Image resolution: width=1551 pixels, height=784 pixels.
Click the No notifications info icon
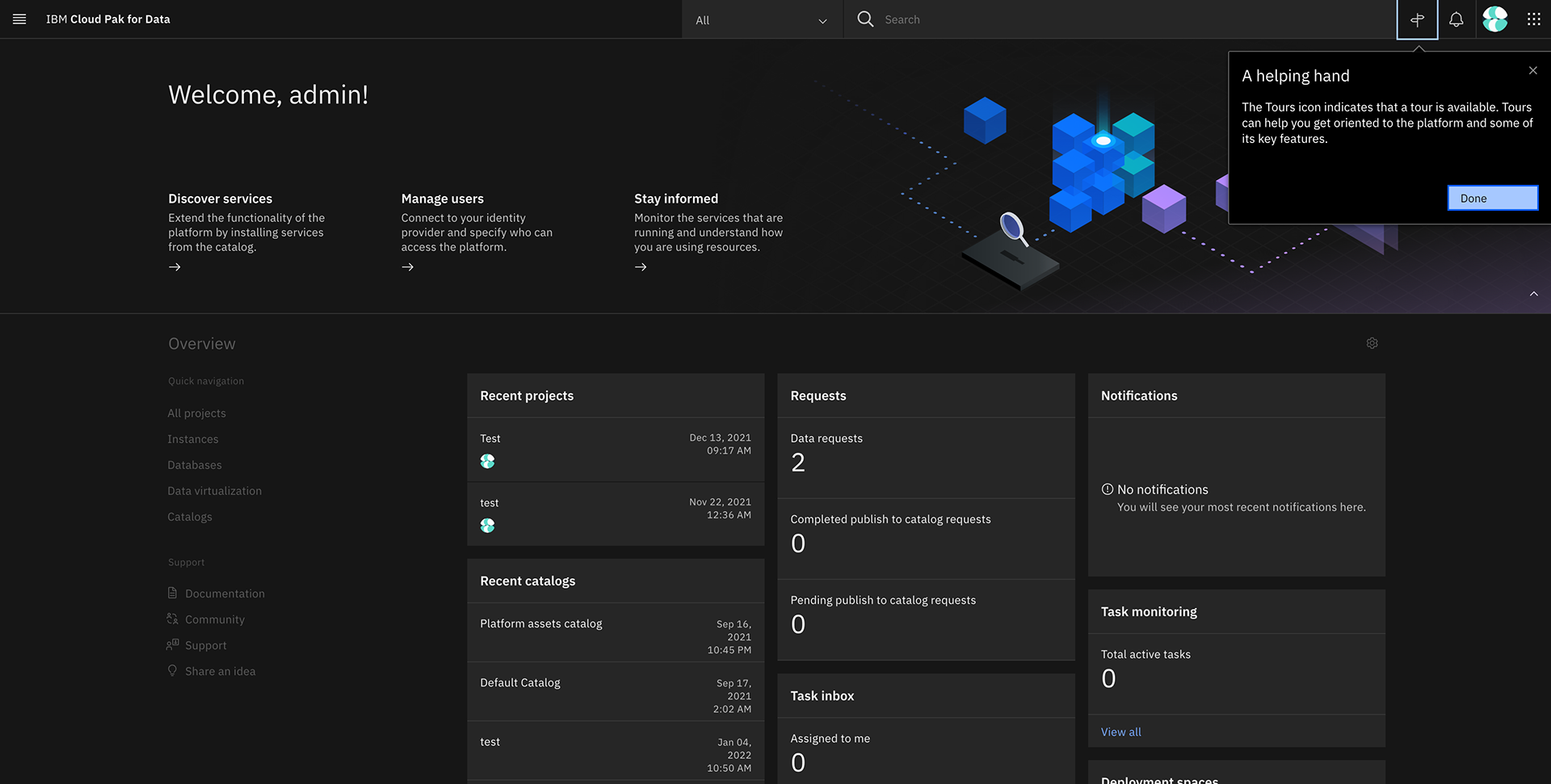tap(1108, 489)
